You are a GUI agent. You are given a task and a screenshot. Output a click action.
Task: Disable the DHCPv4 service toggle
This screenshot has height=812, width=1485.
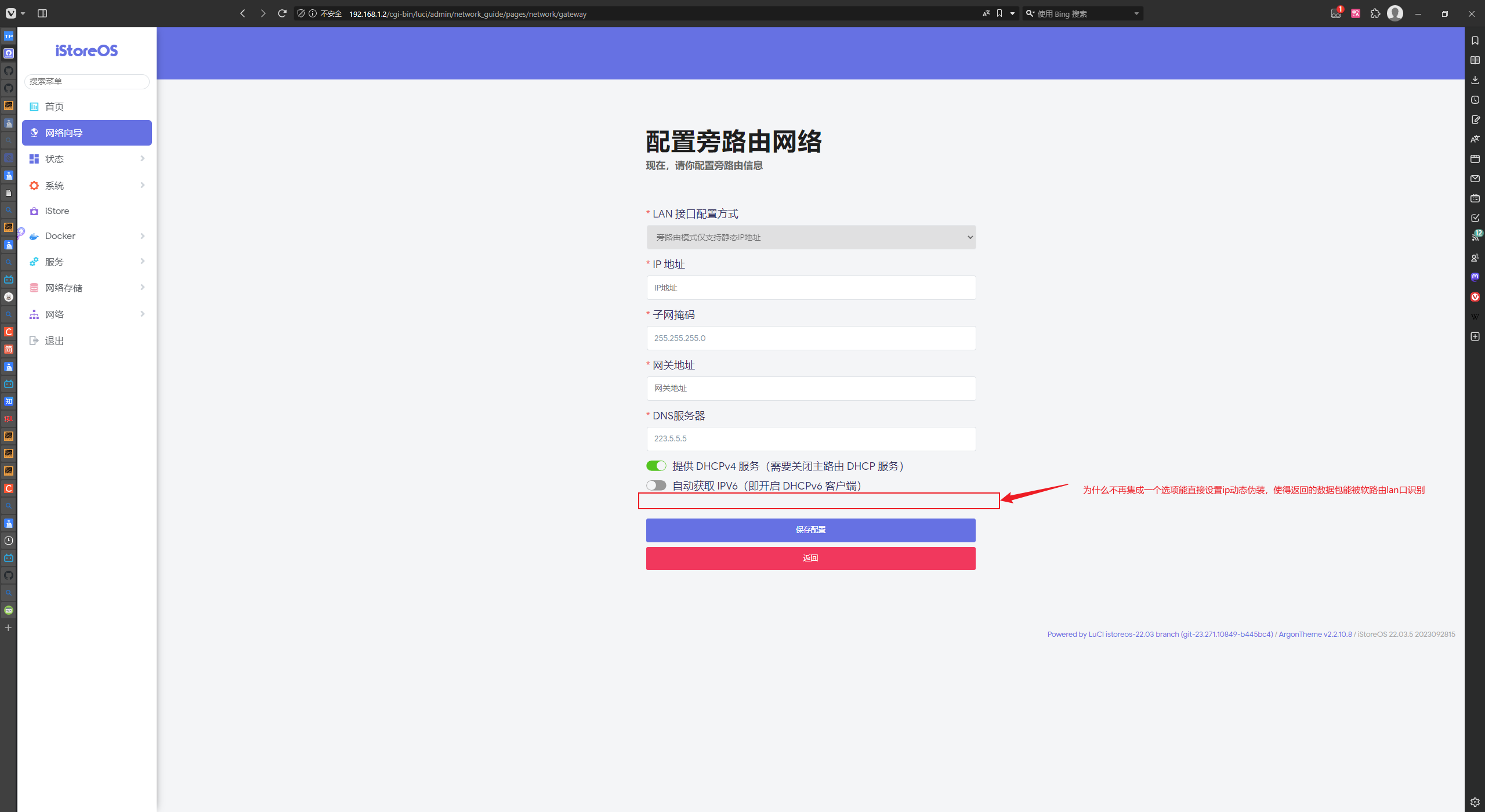click(656, 466)
